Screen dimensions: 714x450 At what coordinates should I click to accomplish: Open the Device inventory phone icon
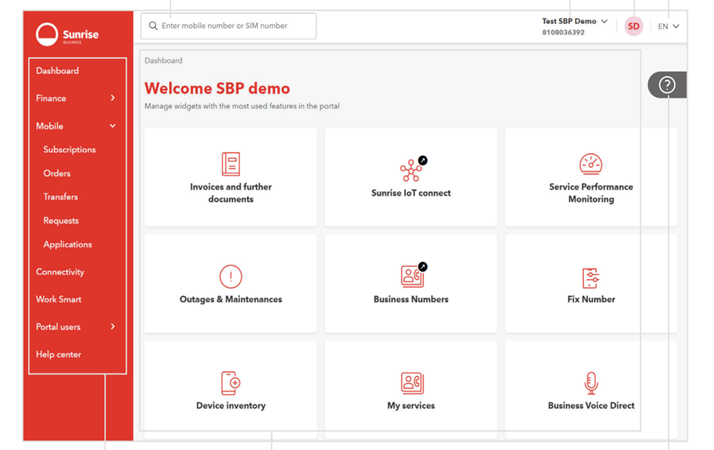[x=231, y=383]
